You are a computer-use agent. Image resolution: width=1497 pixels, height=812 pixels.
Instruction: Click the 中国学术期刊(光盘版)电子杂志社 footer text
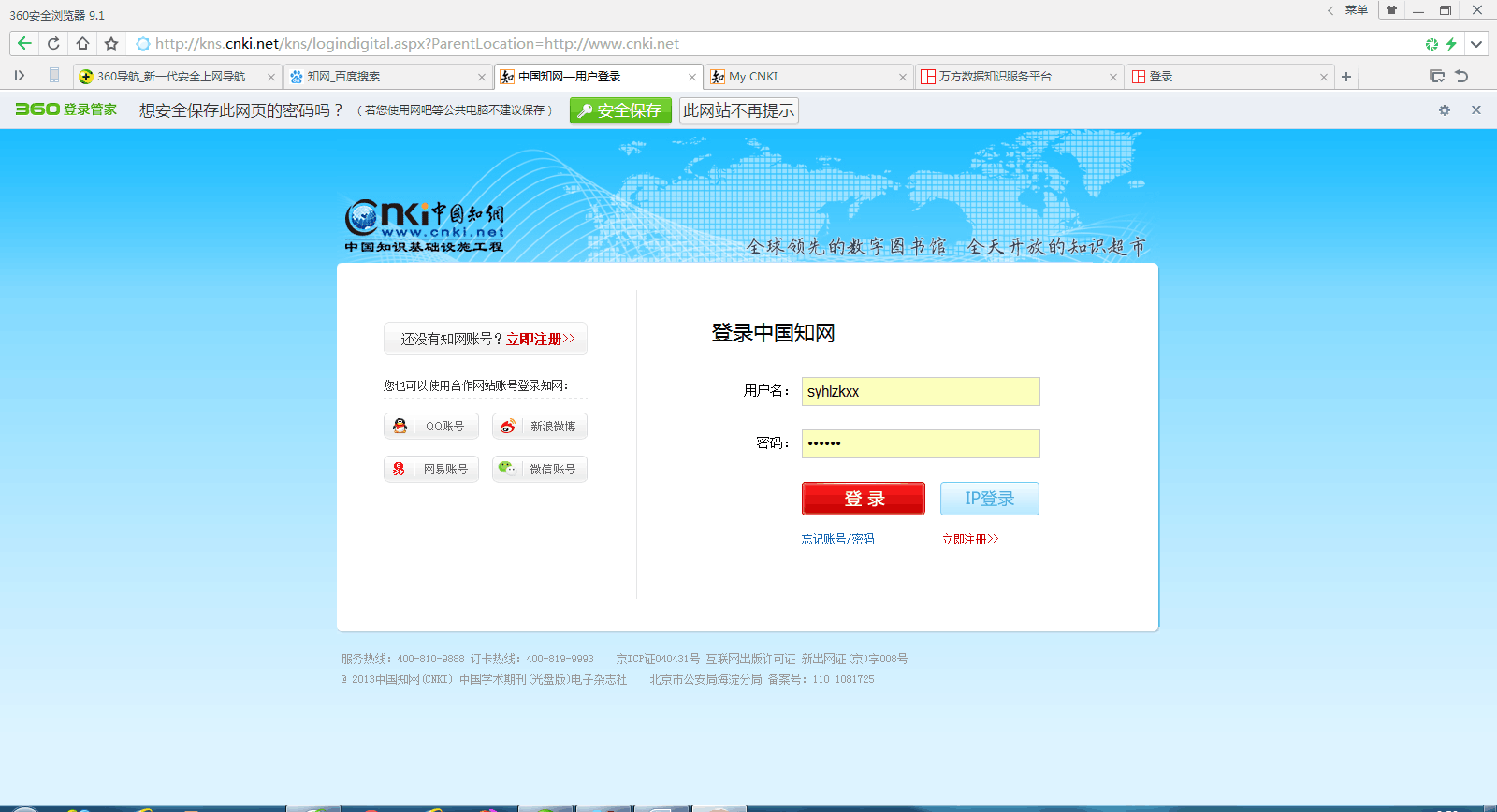pos(543,679)
